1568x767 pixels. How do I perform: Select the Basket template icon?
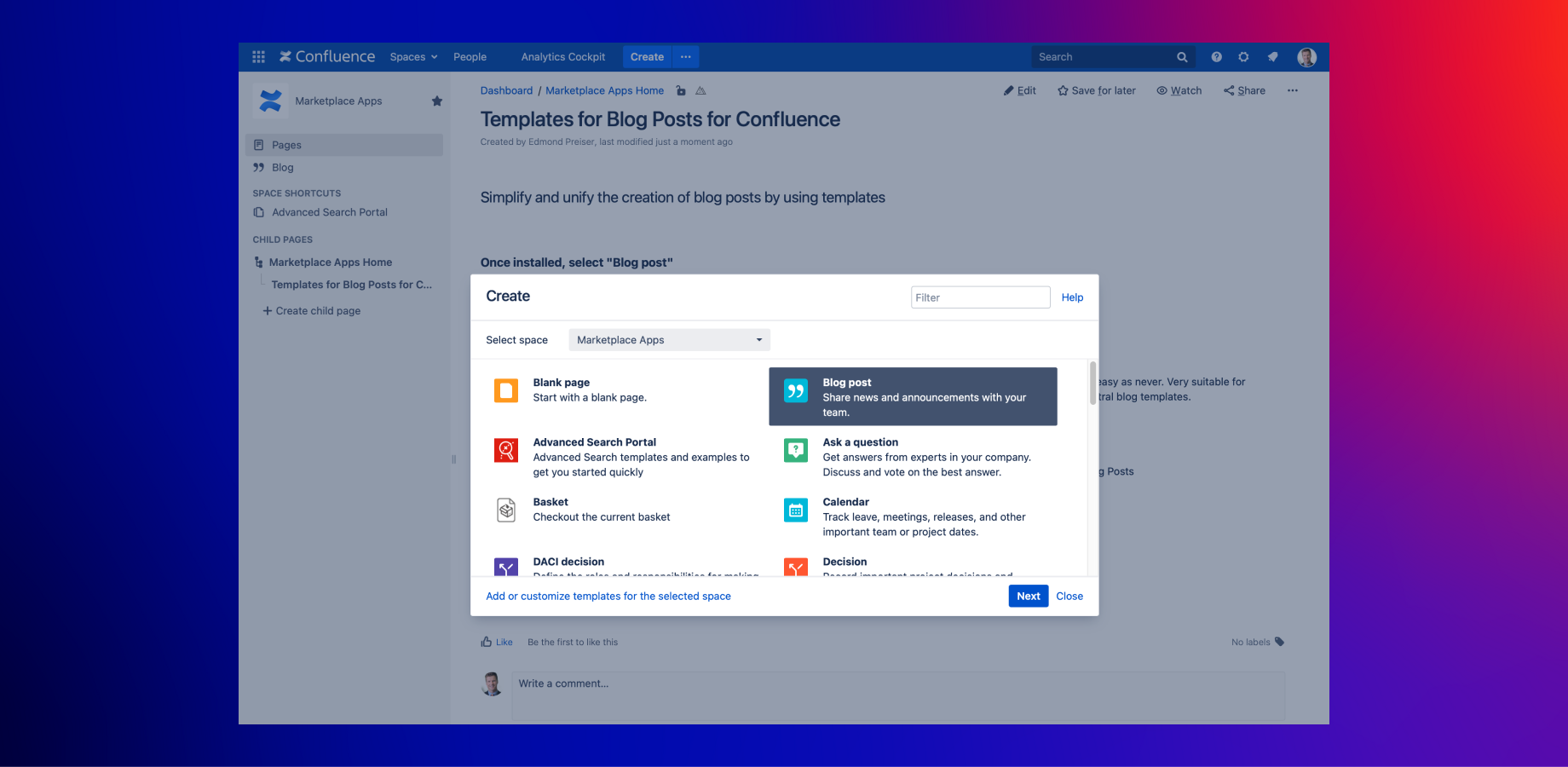pos(506,510)
